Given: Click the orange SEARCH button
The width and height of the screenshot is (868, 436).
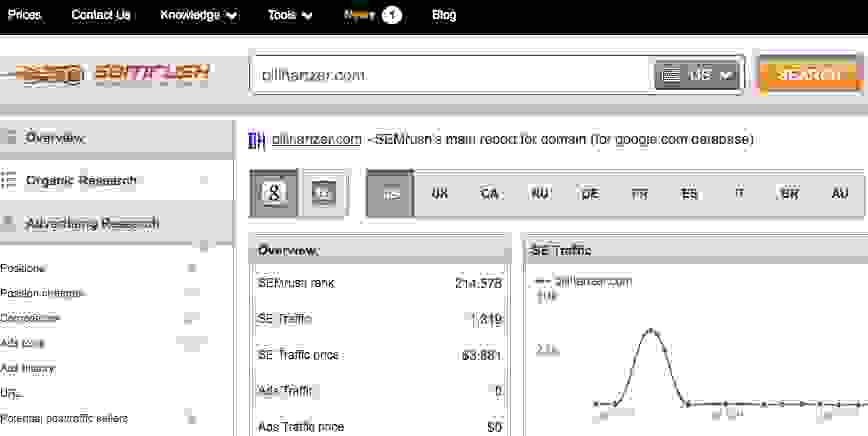Looking at the screenshot, I should coord(810,75).
